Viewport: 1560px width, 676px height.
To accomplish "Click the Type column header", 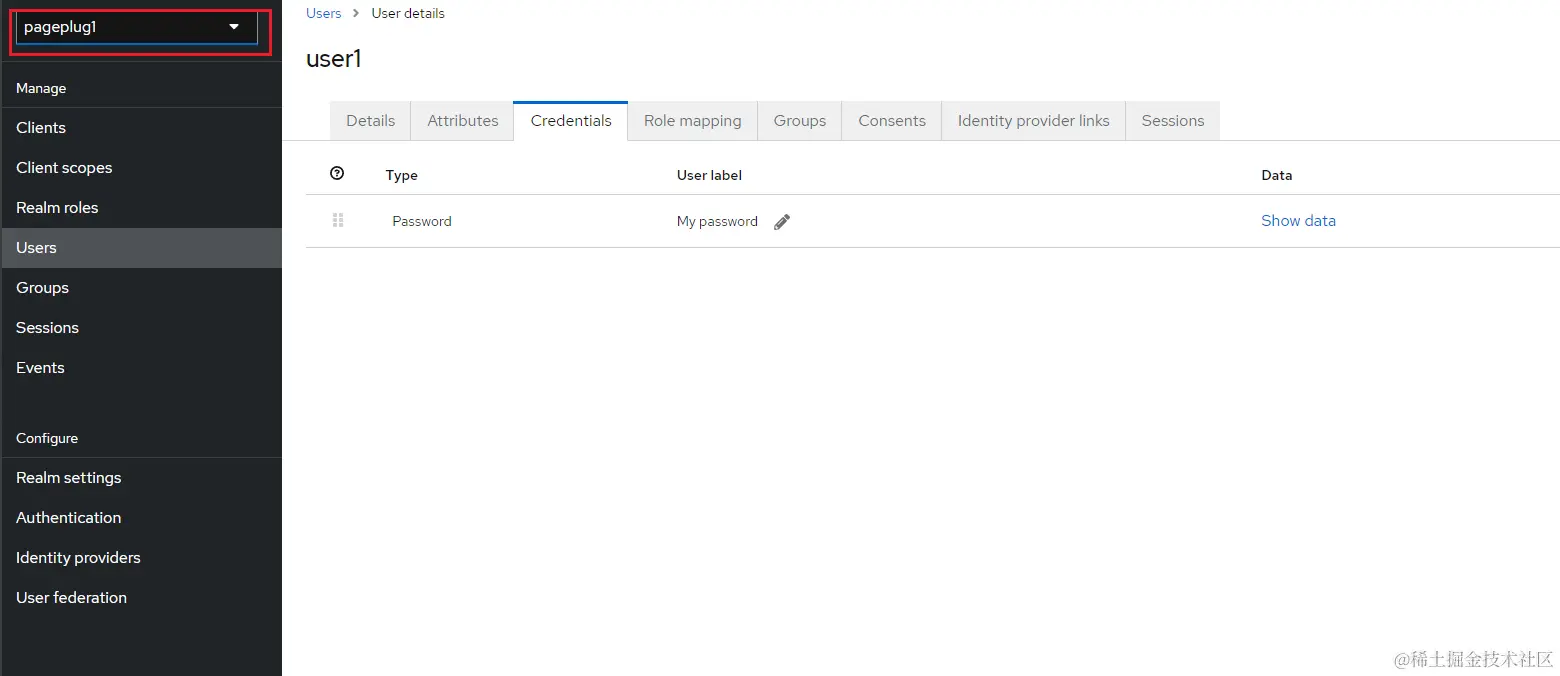I will (401, 175).
